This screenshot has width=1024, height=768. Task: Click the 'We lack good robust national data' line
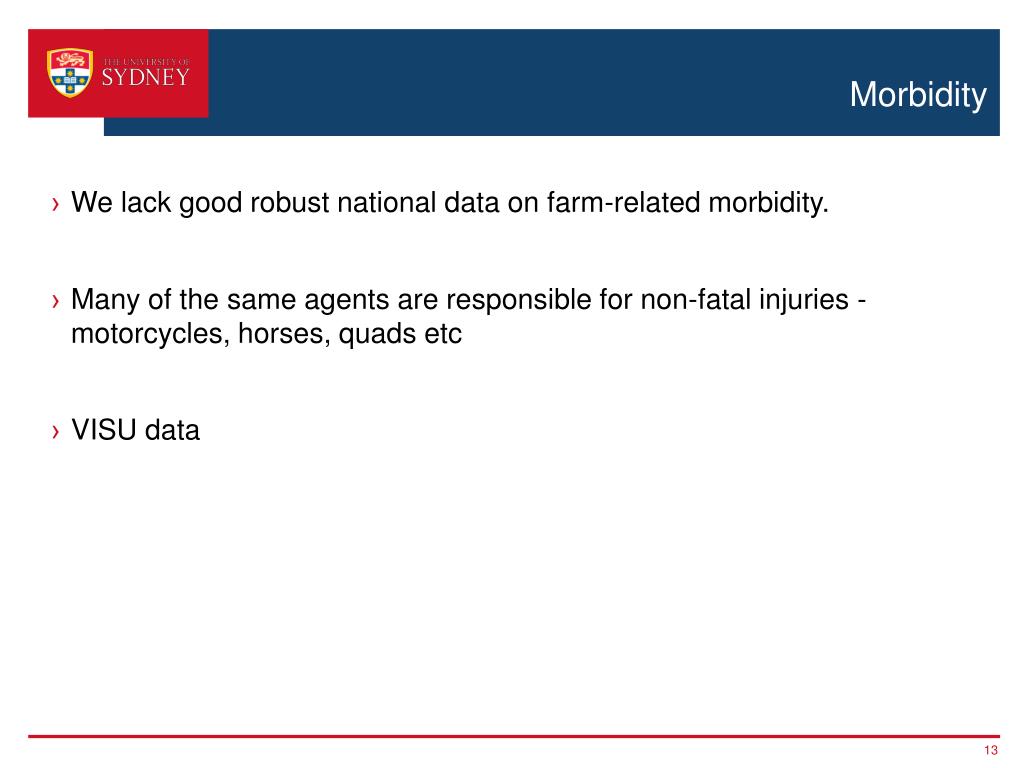(449, 203)
